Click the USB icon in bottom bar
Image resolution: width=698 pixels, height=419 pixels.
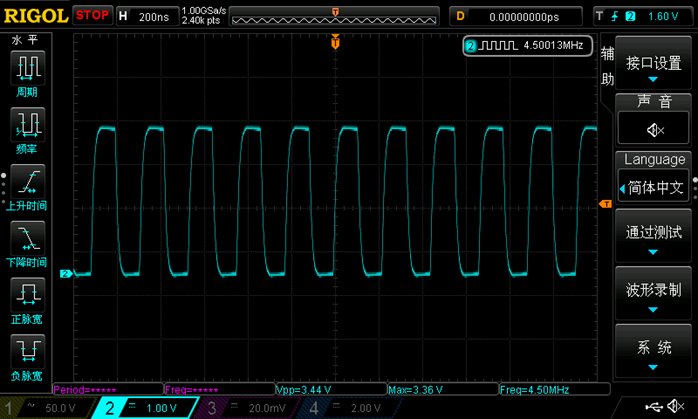tap(654, 406)
